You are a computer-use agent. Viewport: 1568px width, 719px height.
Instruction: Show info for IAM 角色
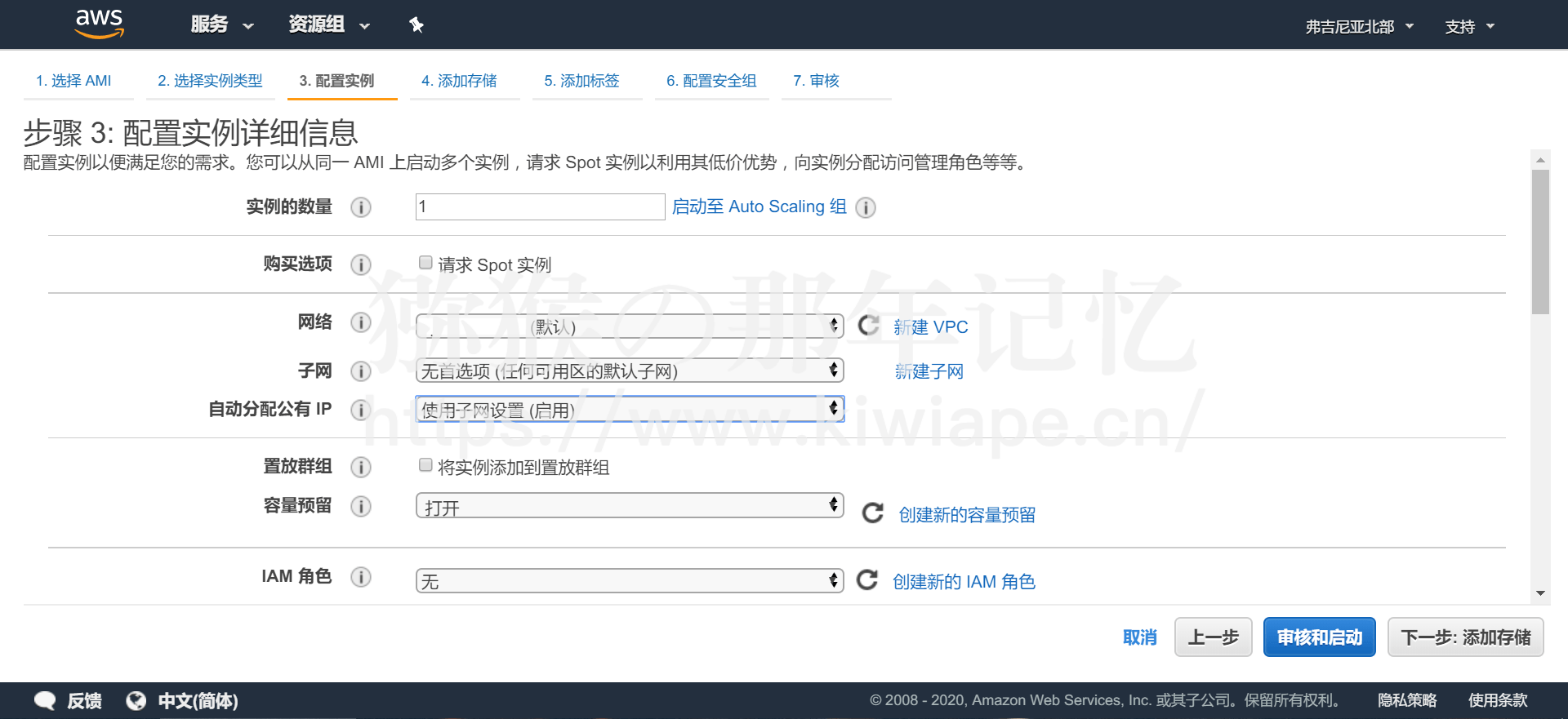[361, 577]
